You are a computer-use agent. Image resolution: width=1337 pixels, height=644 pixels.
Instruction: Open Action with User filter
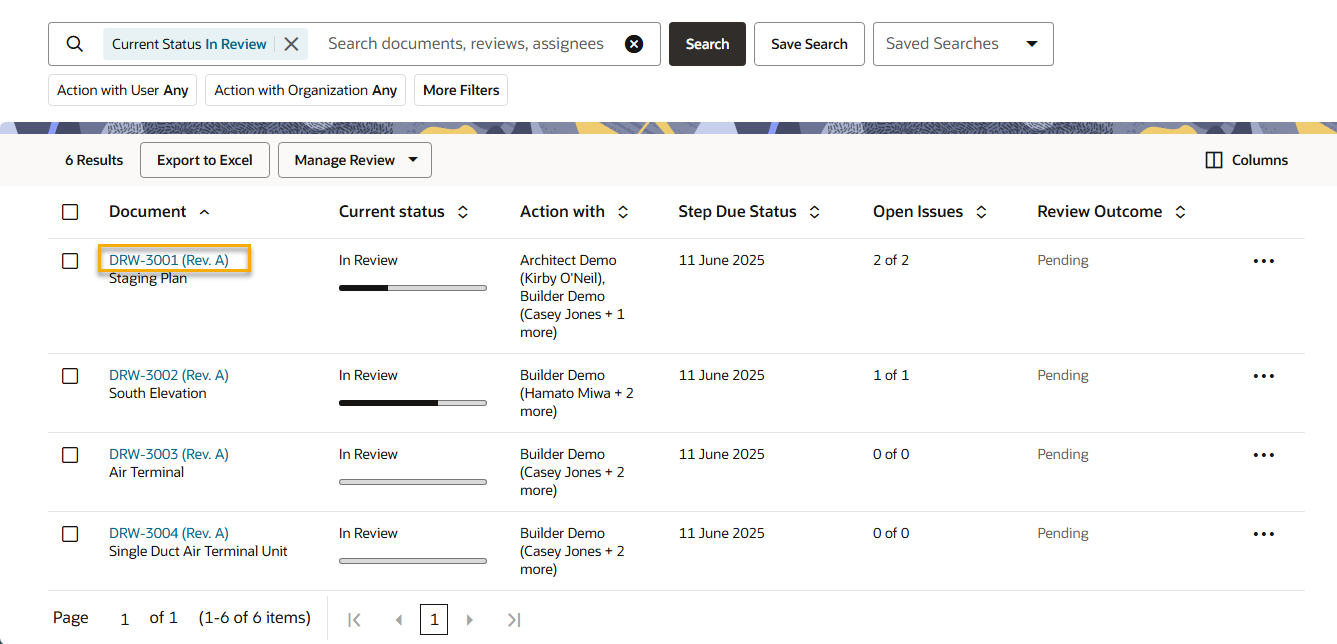point(122,90)
